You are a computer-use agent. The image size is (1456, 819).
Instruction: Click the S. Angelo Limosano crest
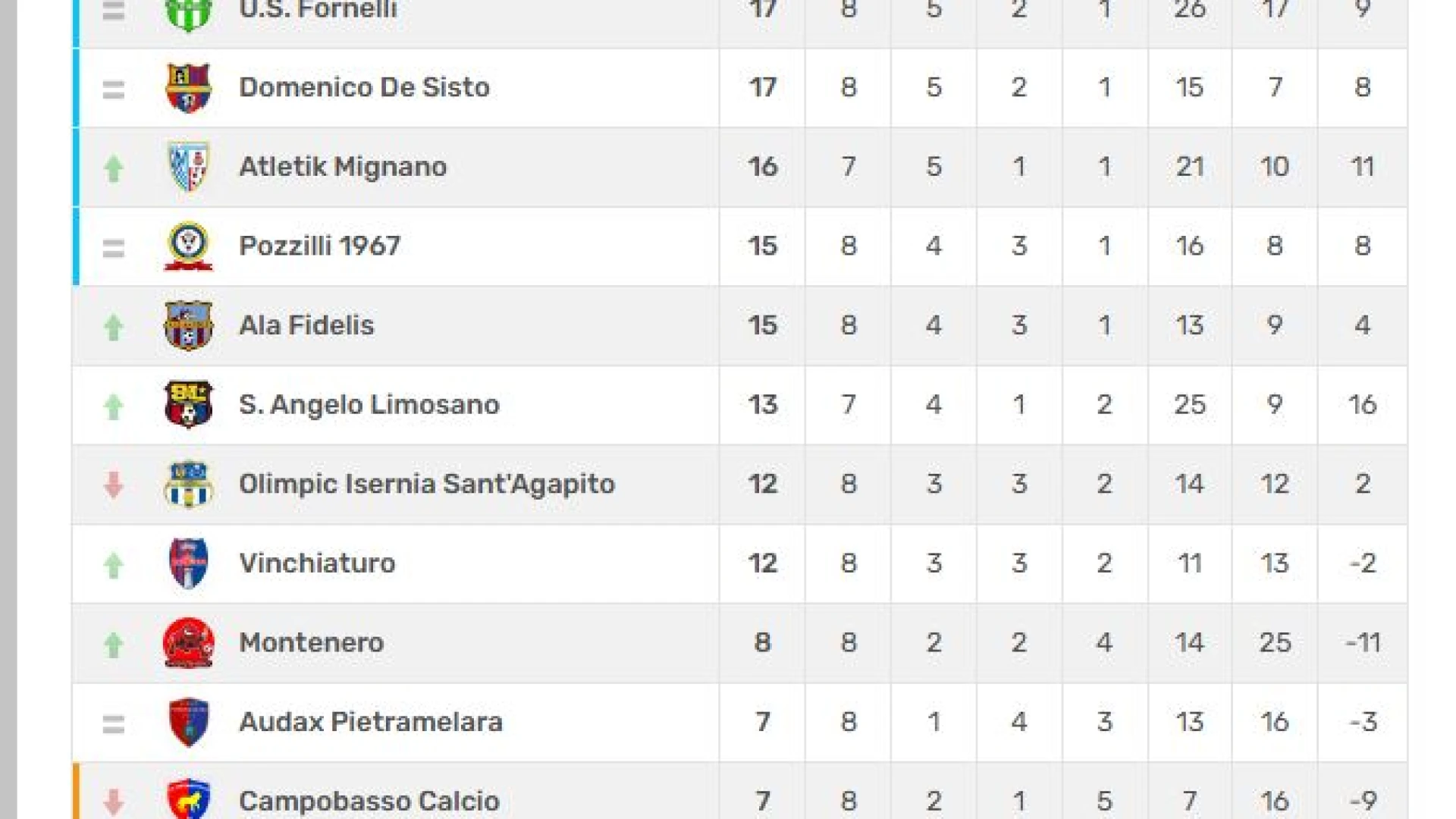click(x=188, y=405)
